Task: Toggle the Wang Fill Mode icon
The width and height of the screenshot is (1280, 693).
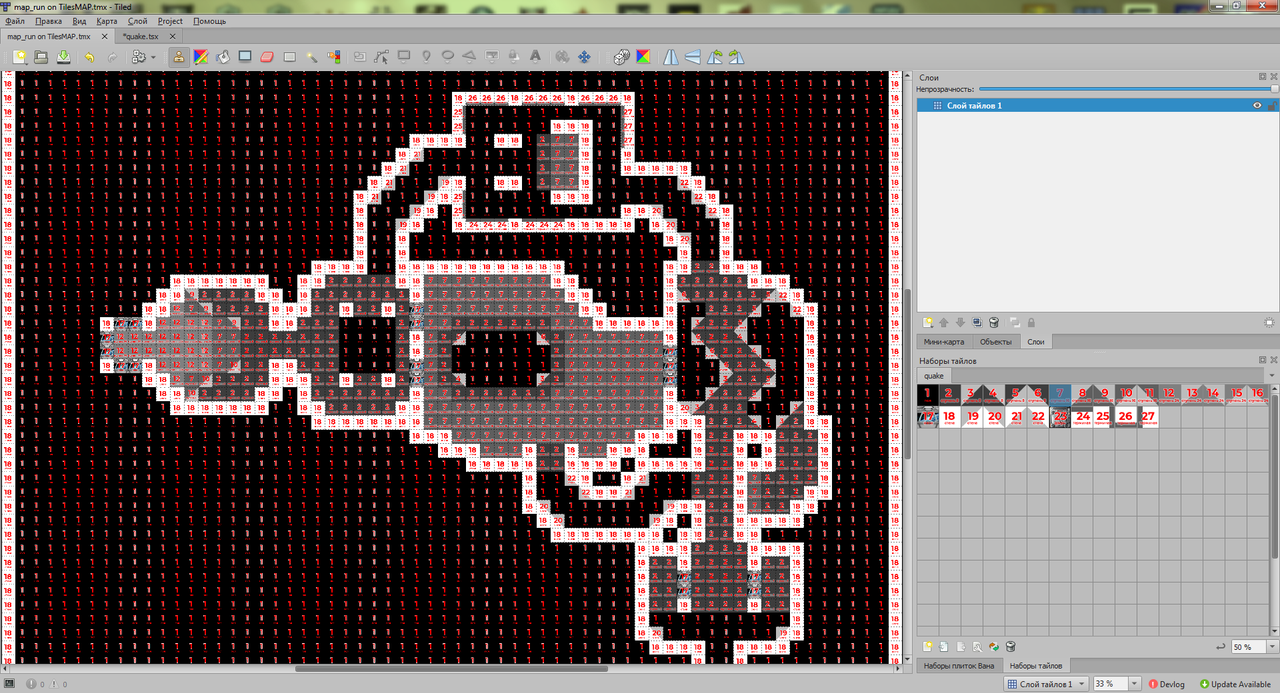Action: 643,57
